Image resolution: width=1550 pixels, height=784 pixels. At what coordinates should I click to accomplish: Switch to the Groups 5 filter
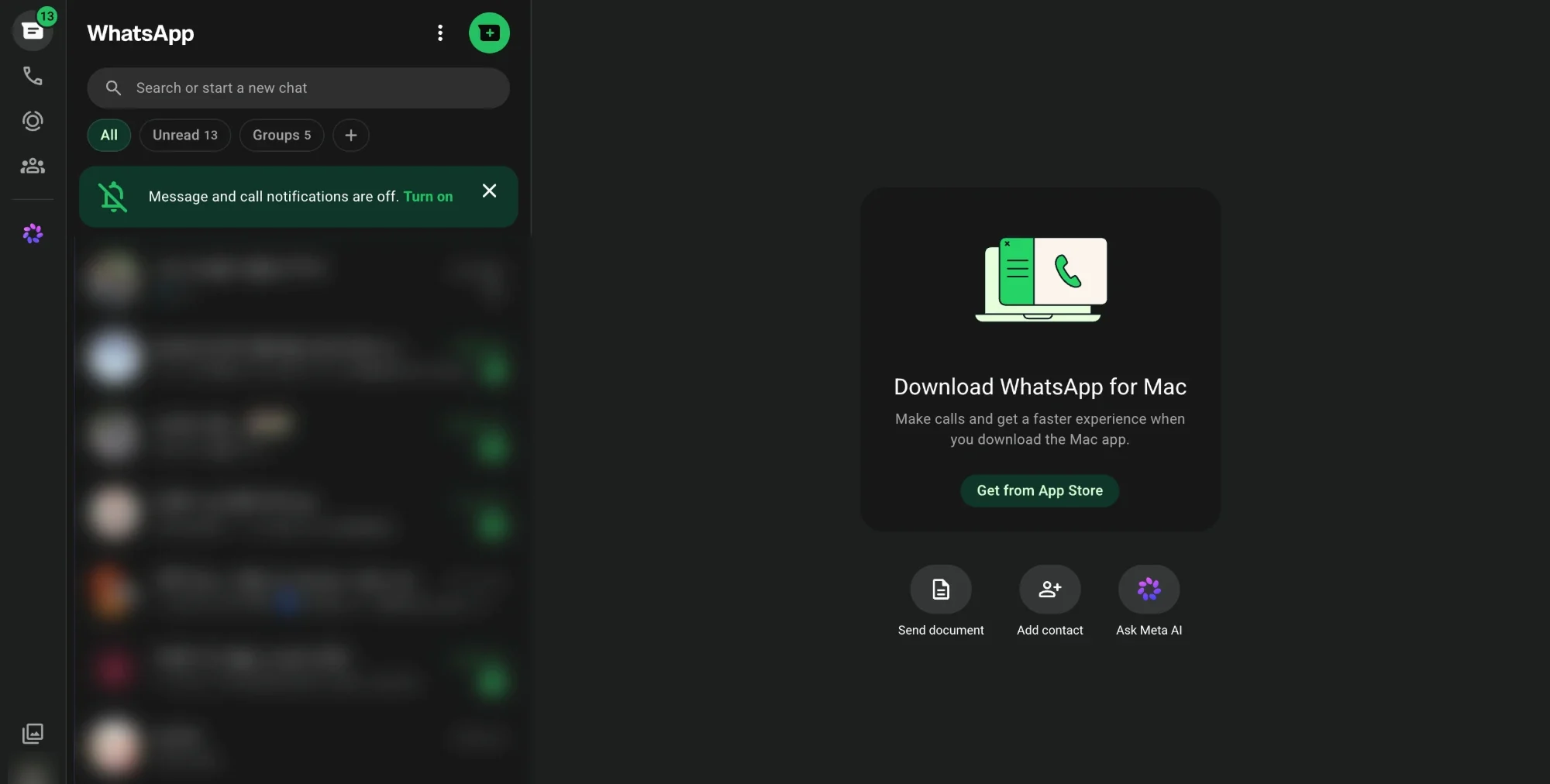[281, 135]
